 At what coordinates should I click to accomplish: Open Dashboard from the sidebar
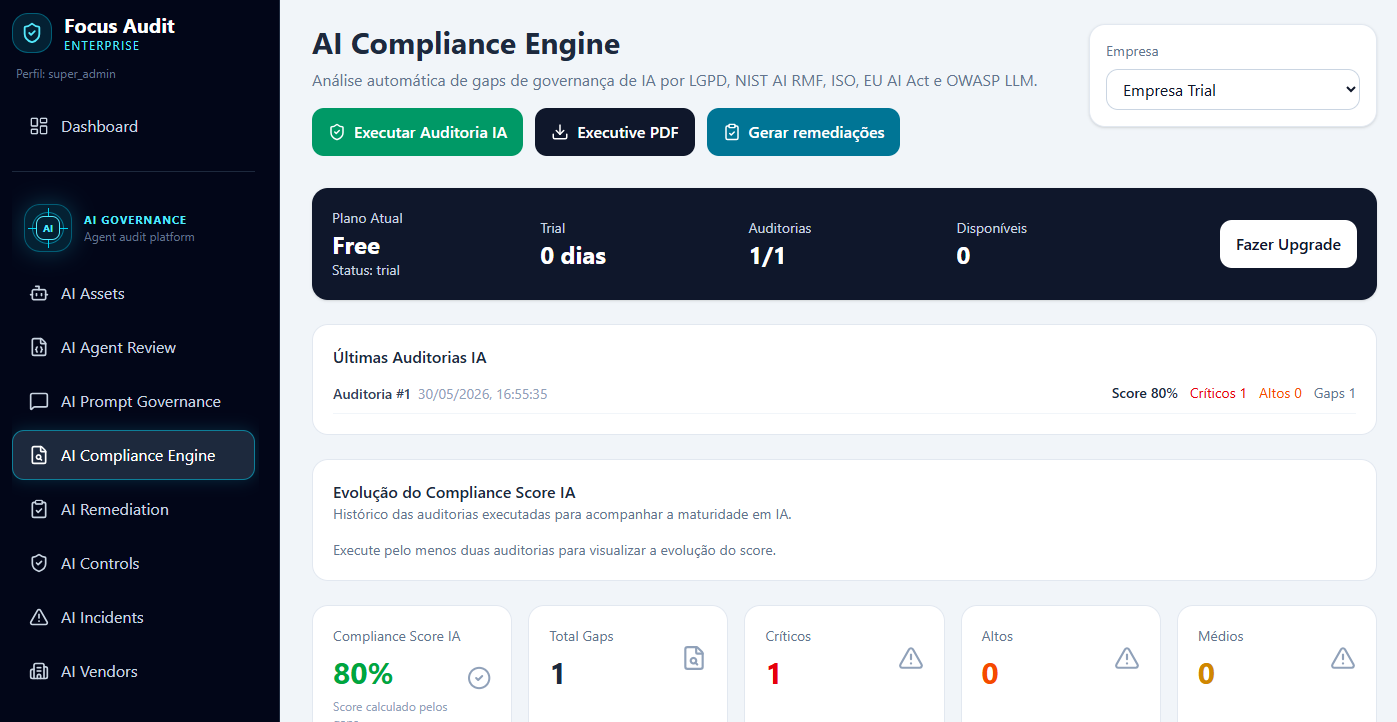tap(134, 126)
